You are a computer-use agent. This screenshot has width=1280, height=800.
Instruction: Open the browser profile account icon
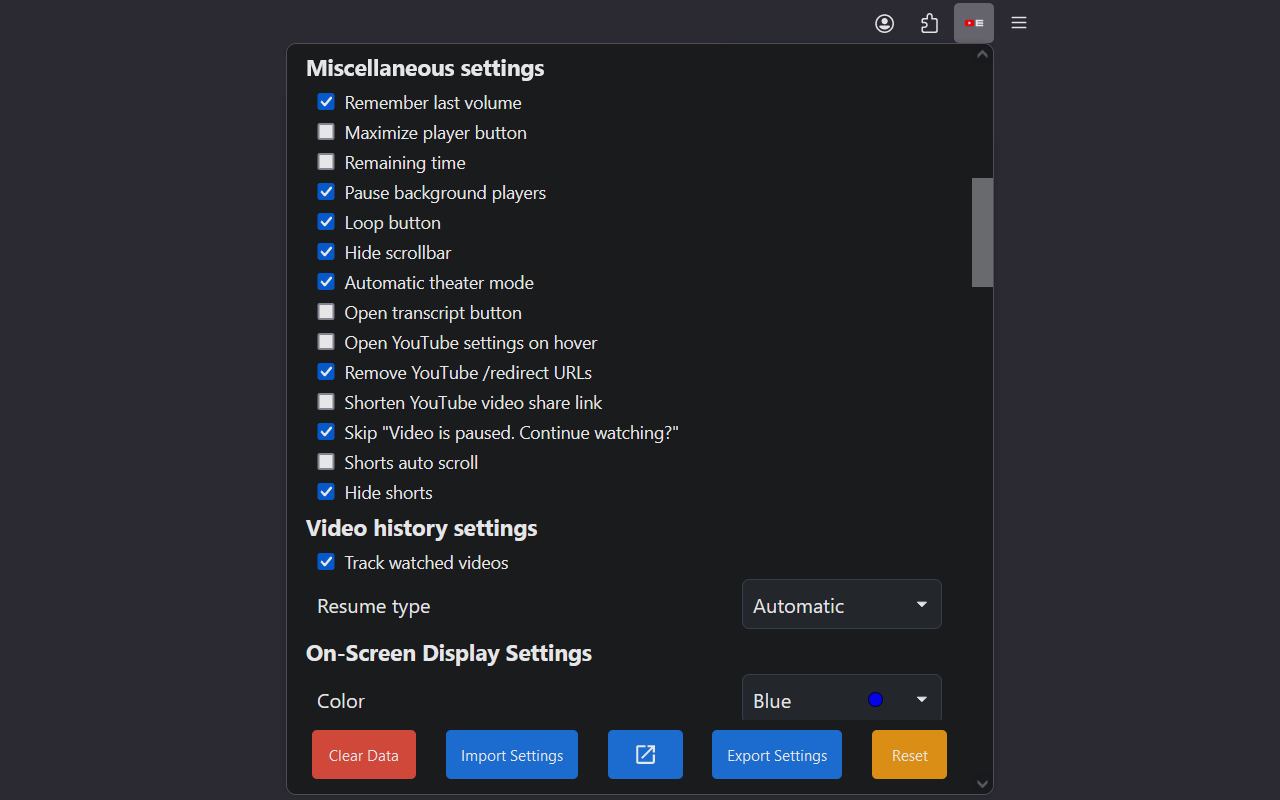tap(884, 22)
